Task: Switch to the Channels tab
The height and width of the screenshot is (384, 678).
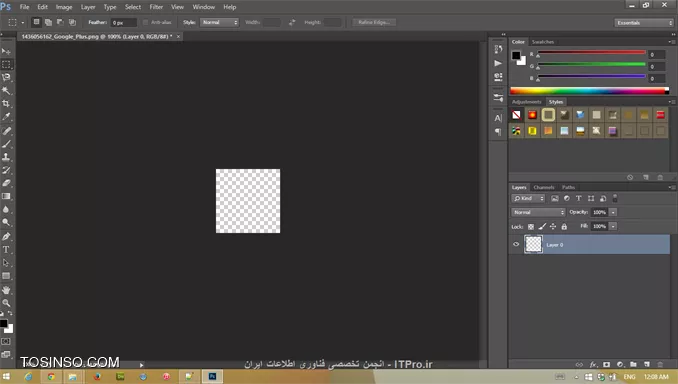Action: (x=544, y=187)
